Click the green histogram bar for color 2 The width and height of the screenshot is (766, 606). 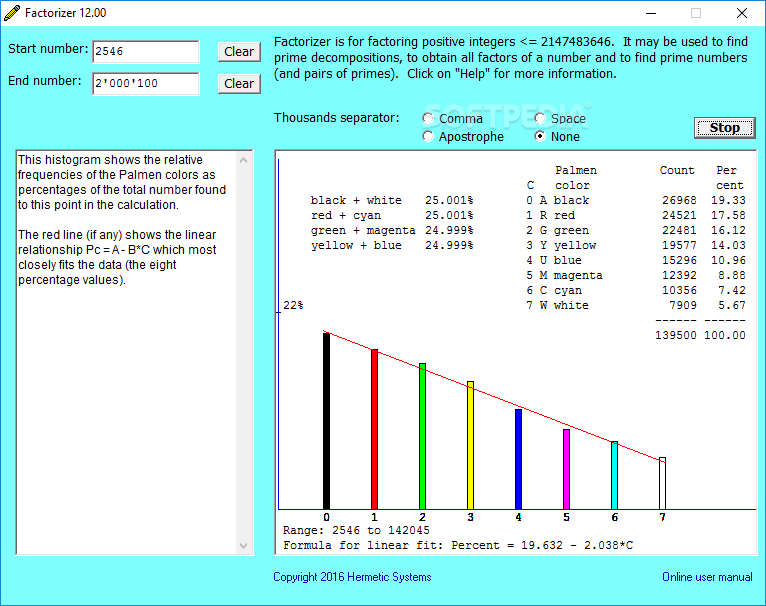[423, 436]
